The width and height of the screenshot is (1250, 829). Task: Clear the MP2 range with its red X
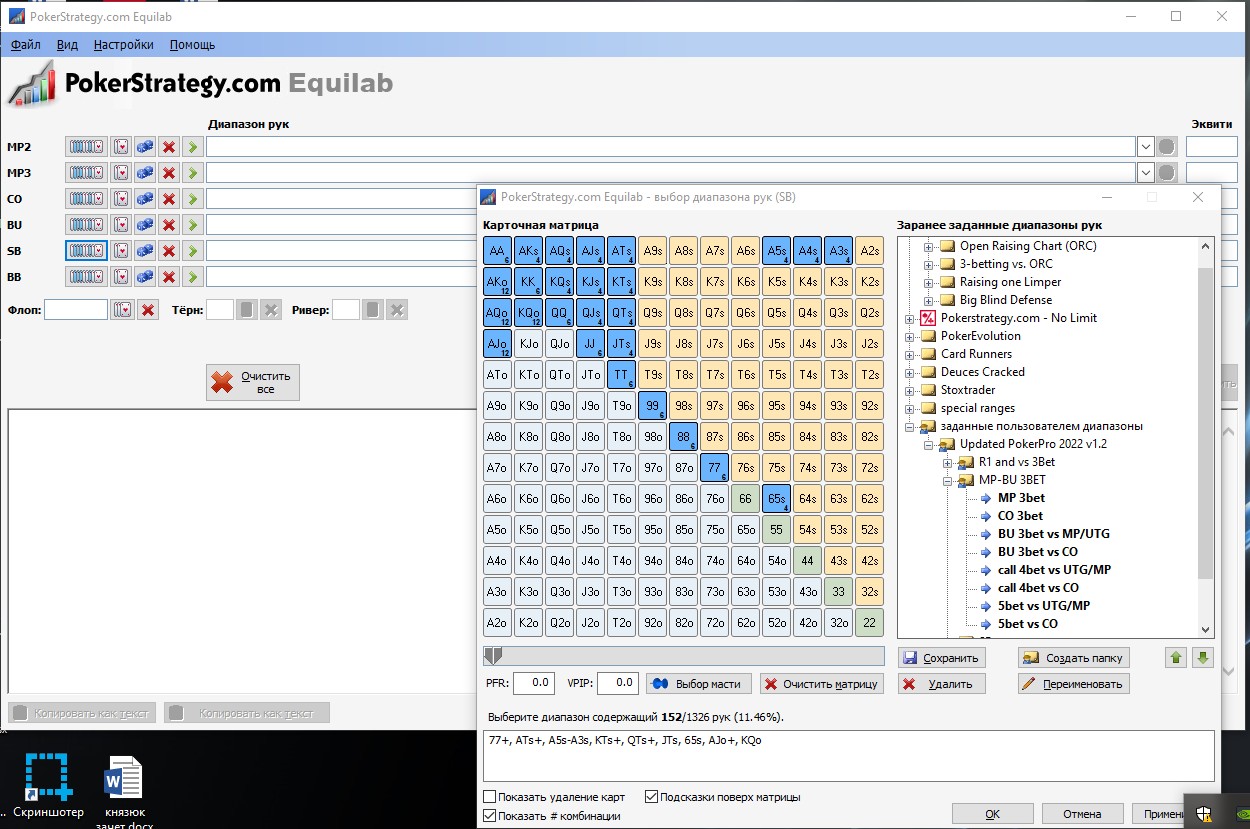pos(169,147)
